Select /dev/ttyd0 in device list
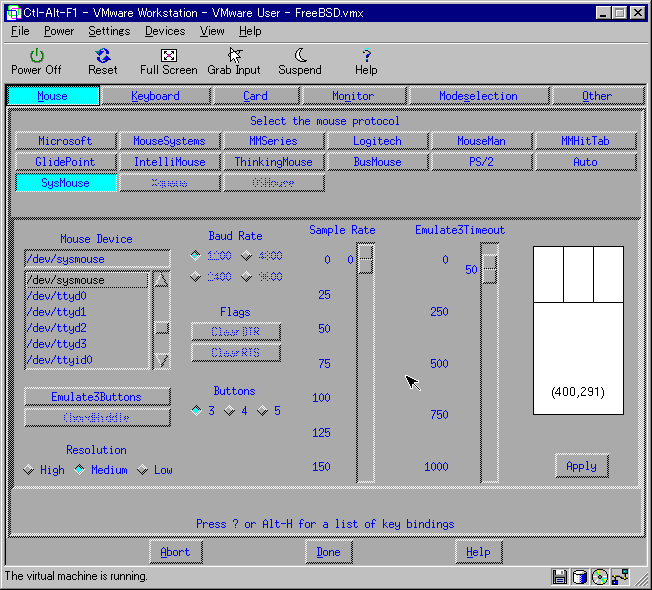The image size is (652, 590). point(86,296)
